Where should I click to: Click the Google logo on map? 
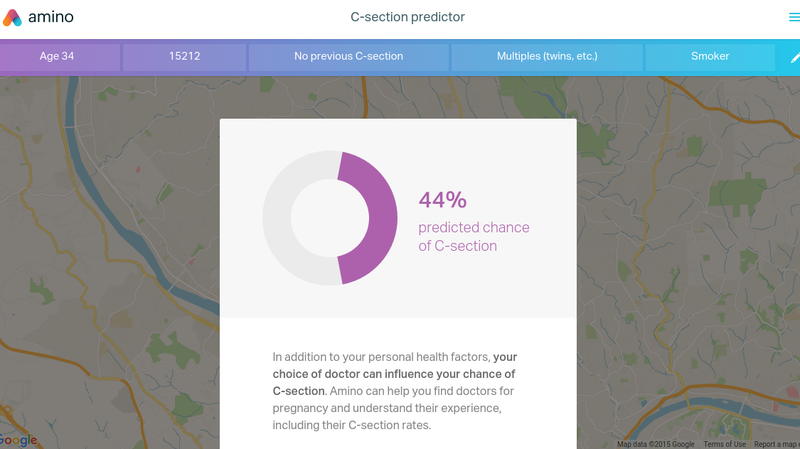coord(18,440)
